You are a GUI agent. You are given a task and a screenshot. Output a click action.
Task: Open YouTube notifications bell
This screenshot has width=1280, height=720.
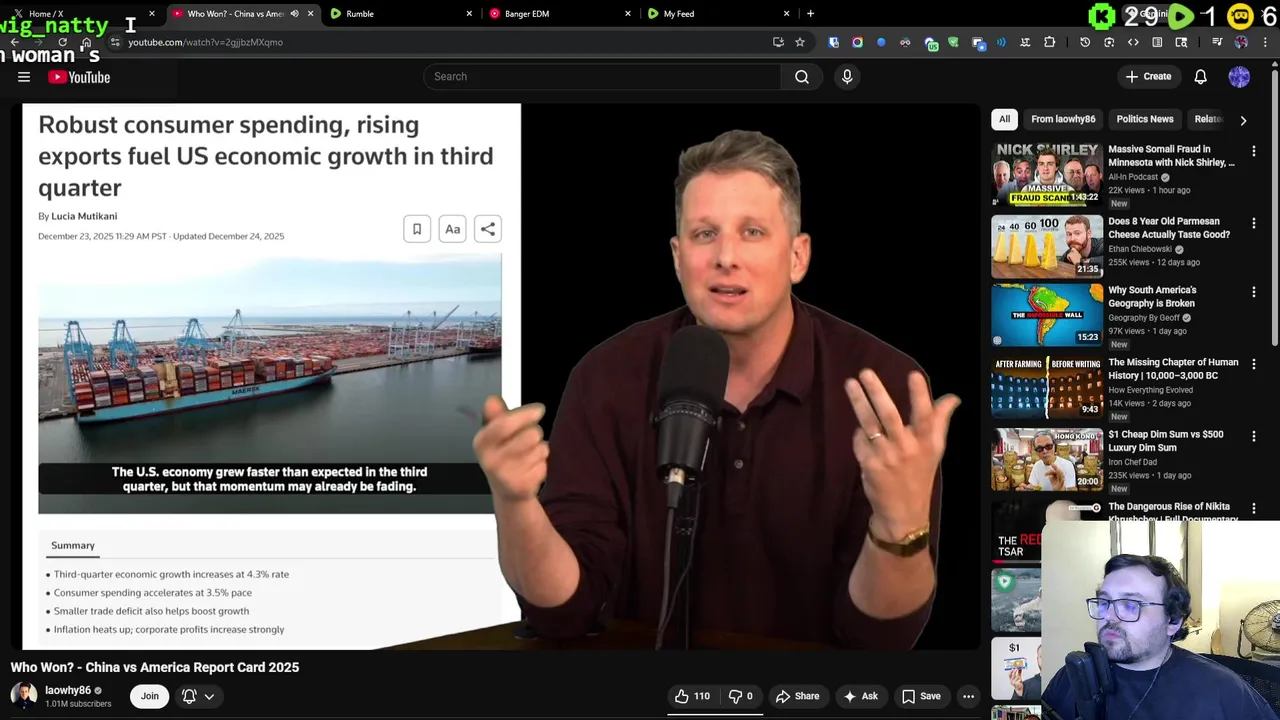coord(1200,77)
